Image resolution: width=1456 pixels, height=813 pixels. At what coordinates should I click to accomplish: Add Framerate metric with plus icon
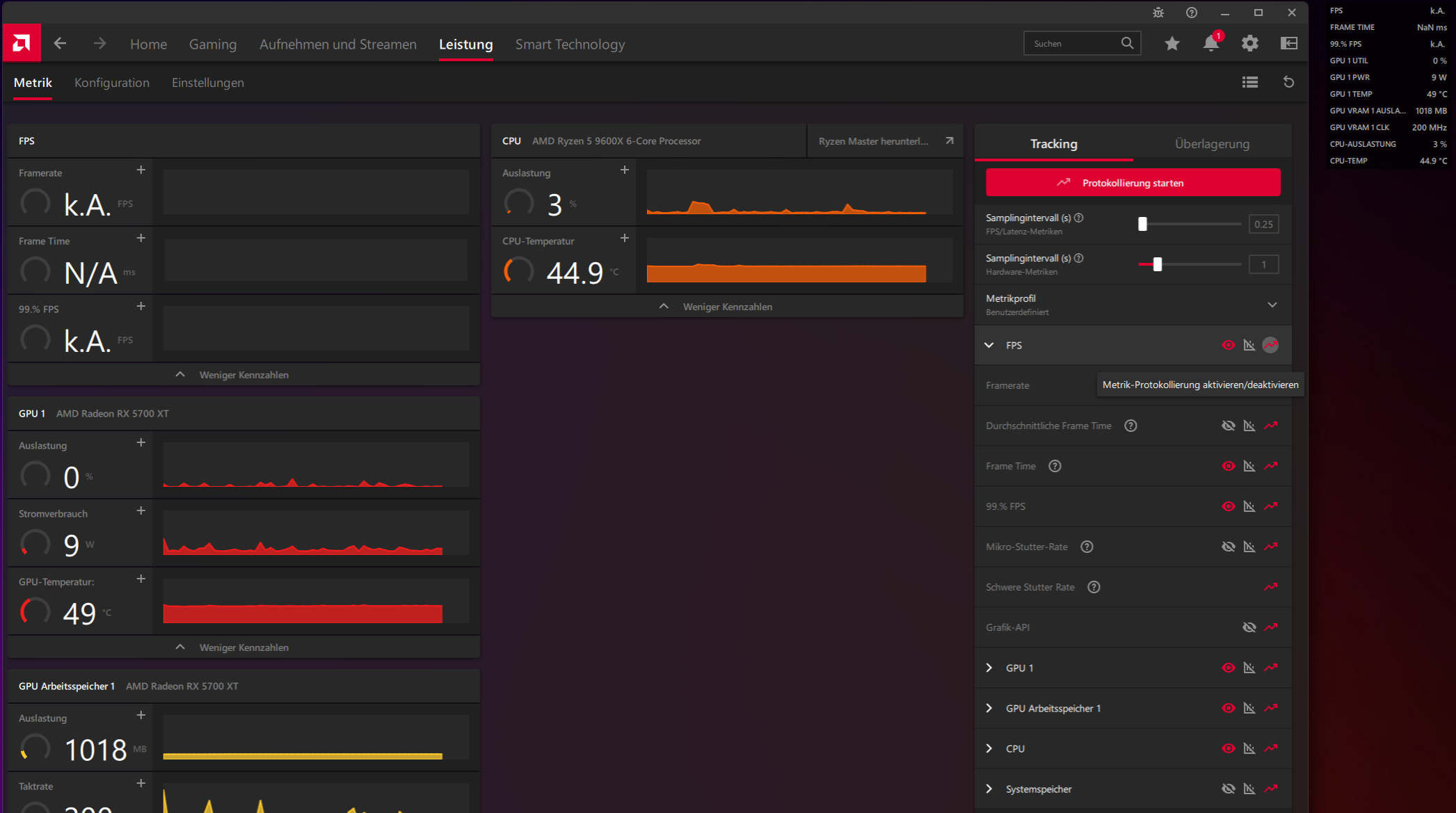tap(141, 170)
